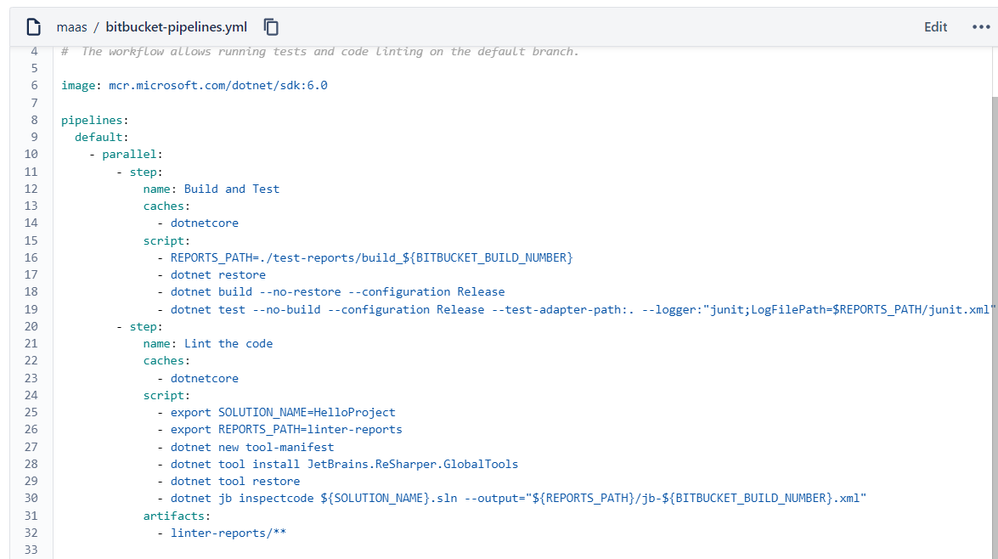Click the 'default:' key

tap(102, 137)
